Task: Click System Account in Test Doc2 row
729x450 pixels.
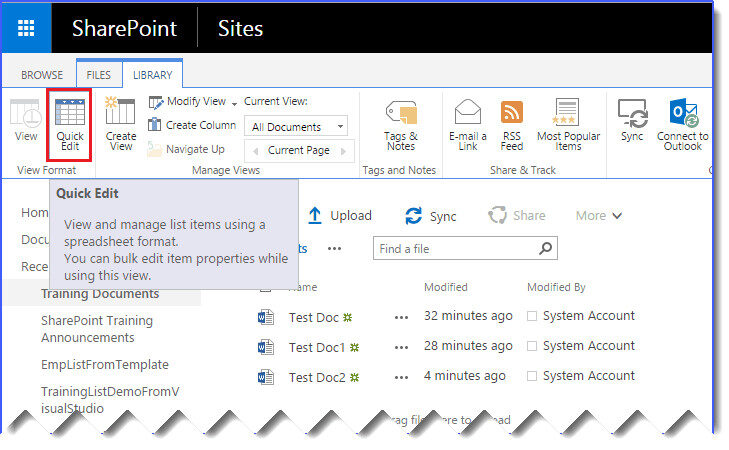Action: [x=589, y=375]
